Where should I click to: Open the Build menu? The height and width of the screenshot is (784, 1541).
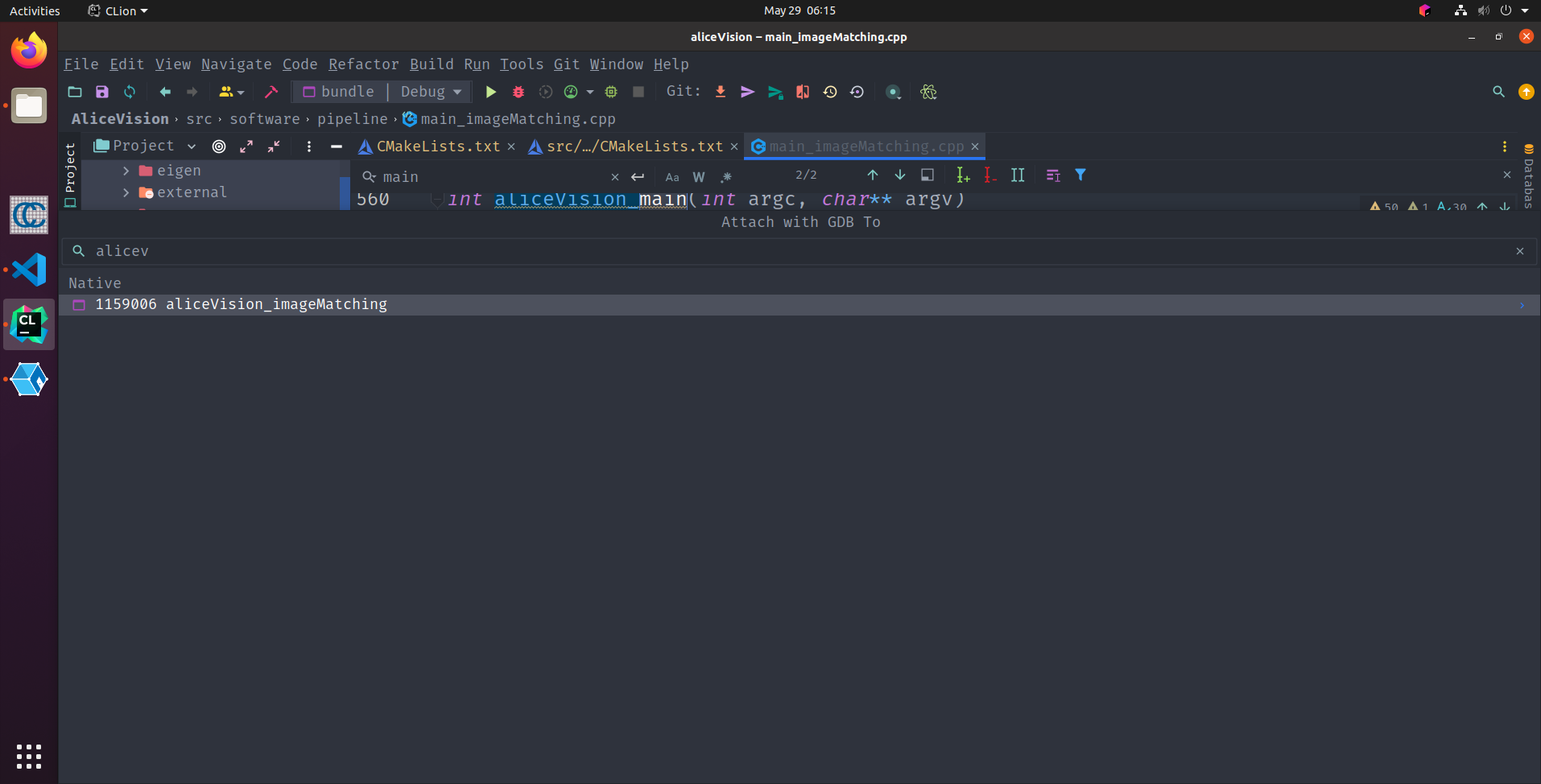click(x=432, y=64)
